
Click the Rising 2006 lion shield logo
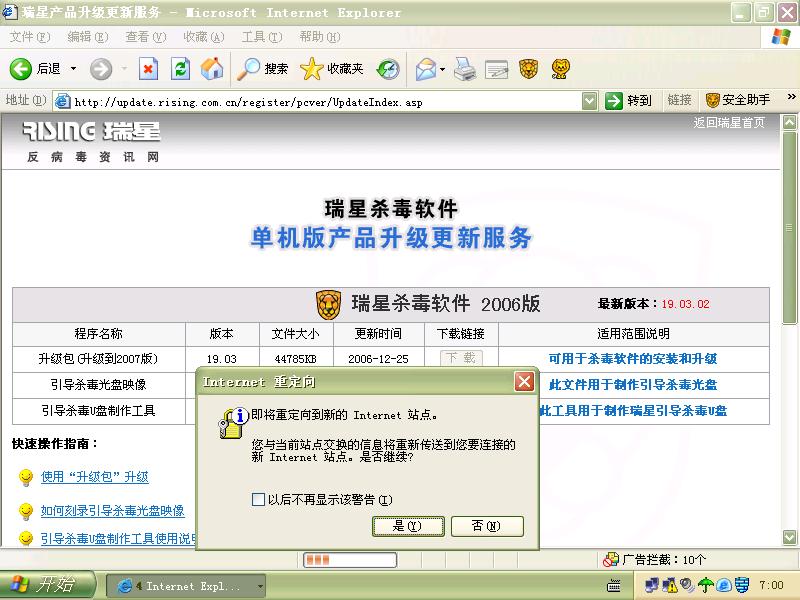click(x=329, y=305)
